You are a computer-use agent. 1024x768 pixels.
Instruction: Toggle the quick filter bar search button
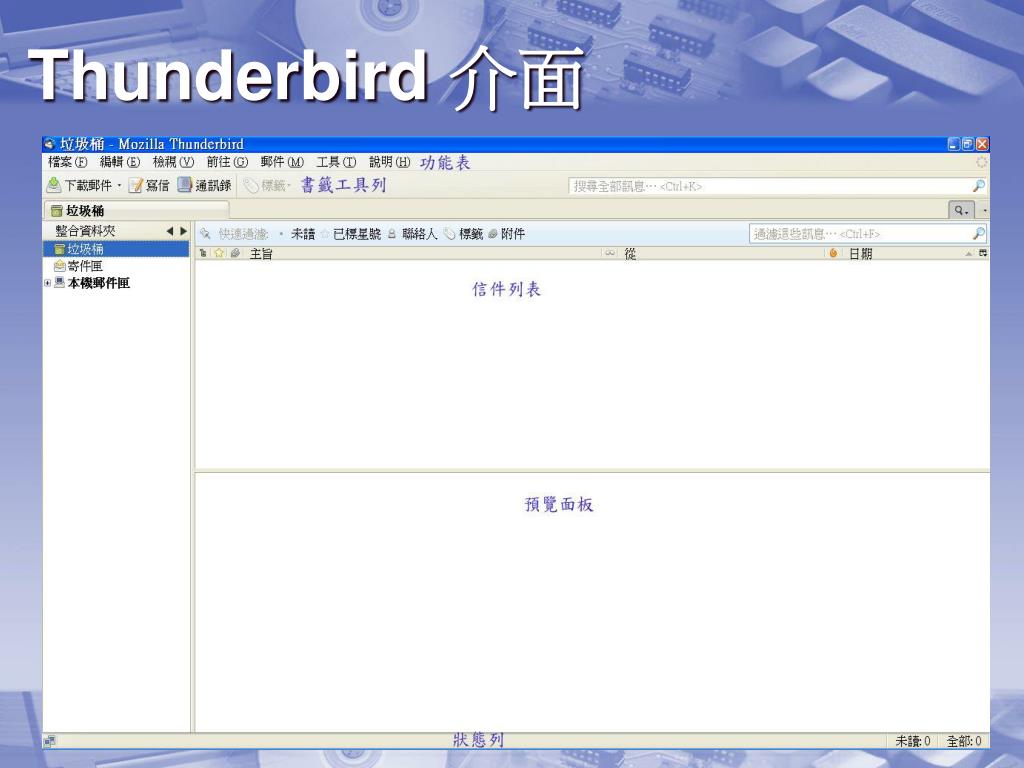point(961,210)
